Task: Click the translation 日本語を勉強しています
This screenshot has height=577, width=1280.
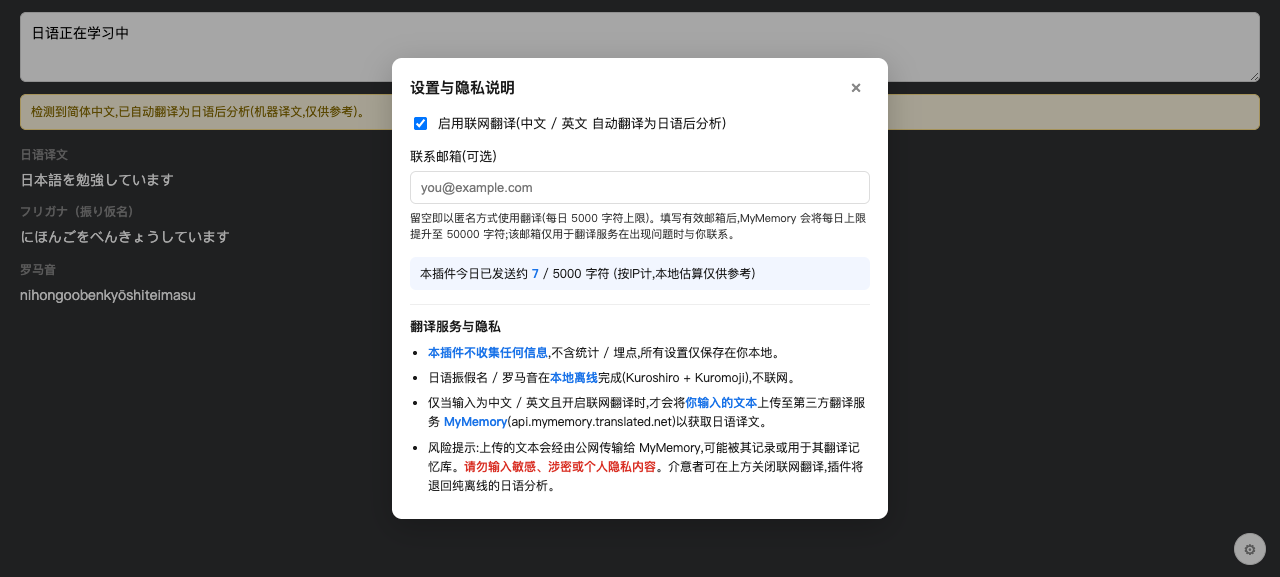Action: coord(97,180)
